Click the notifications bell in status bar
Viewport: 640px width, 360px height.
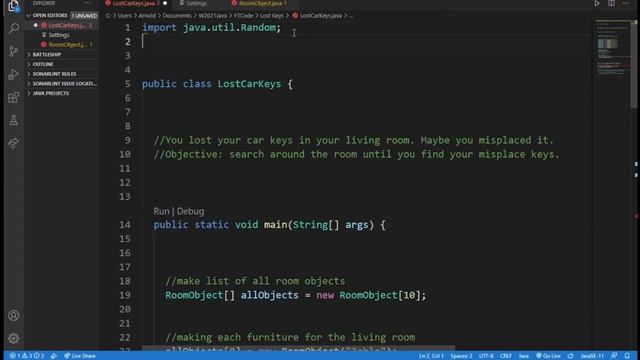click(x=627, y=356)
